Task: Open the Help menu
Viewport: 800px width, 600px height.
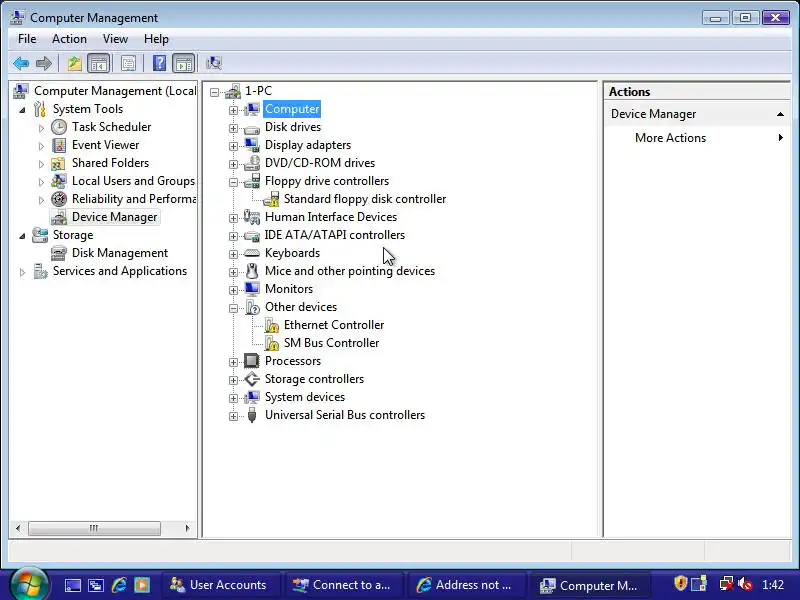Action: pos(156,39)
